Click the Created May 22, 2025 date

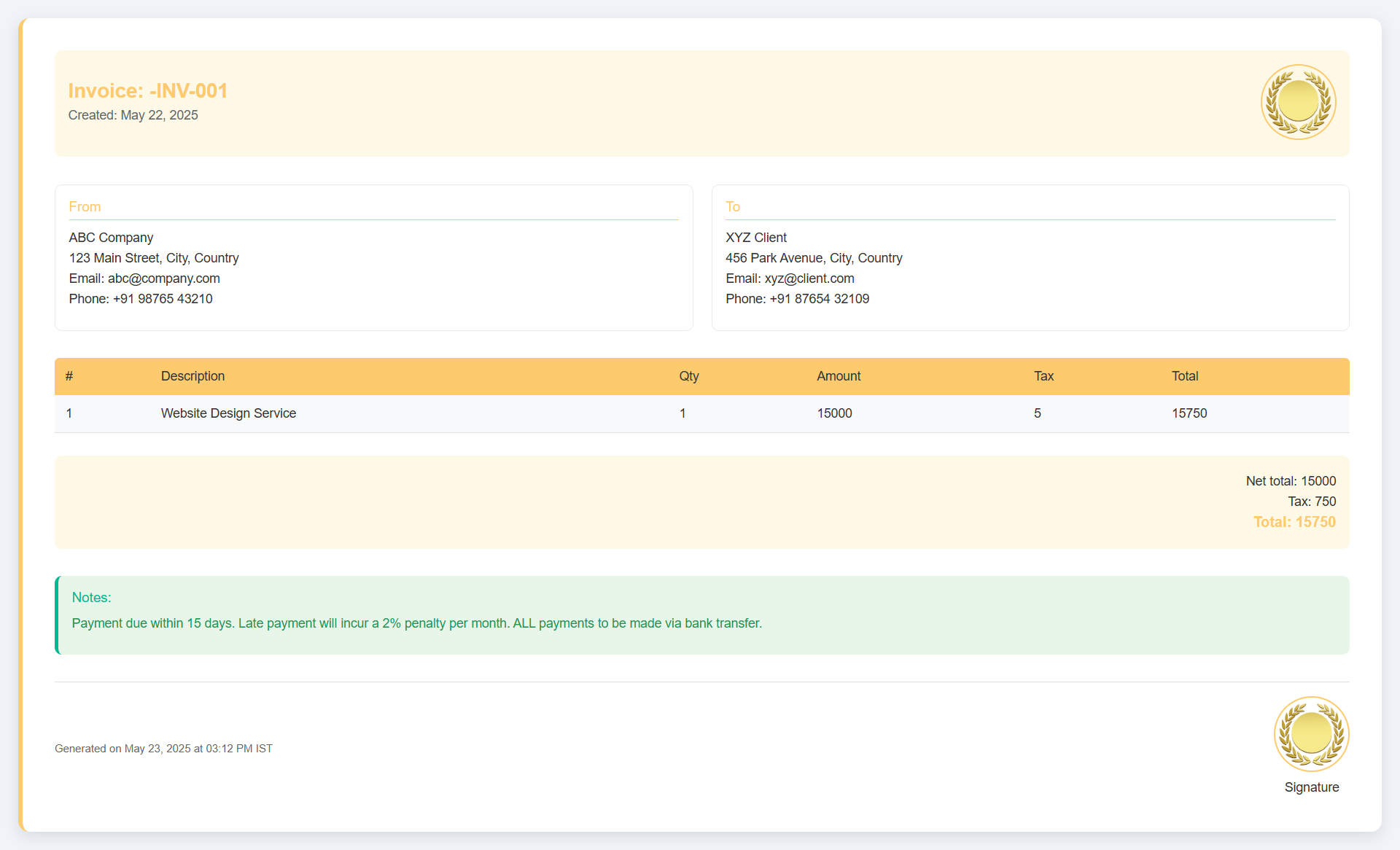point(133,115)
